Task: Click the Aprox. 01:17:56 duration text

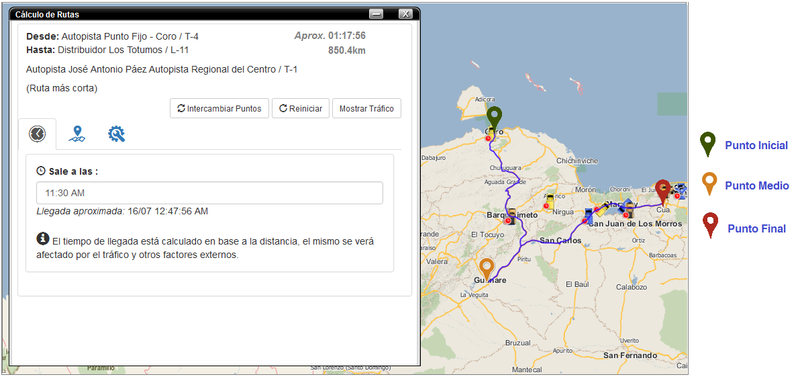Action: click(330, 36)
